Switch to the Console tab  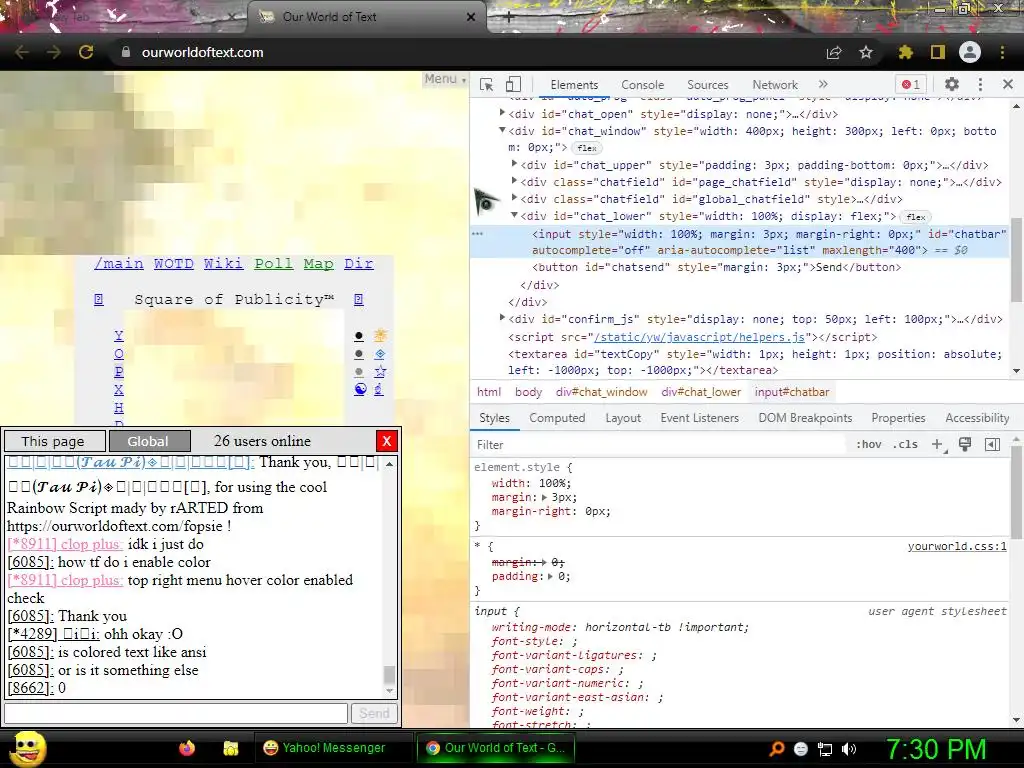pyautogui.click(x=643, y=85)
